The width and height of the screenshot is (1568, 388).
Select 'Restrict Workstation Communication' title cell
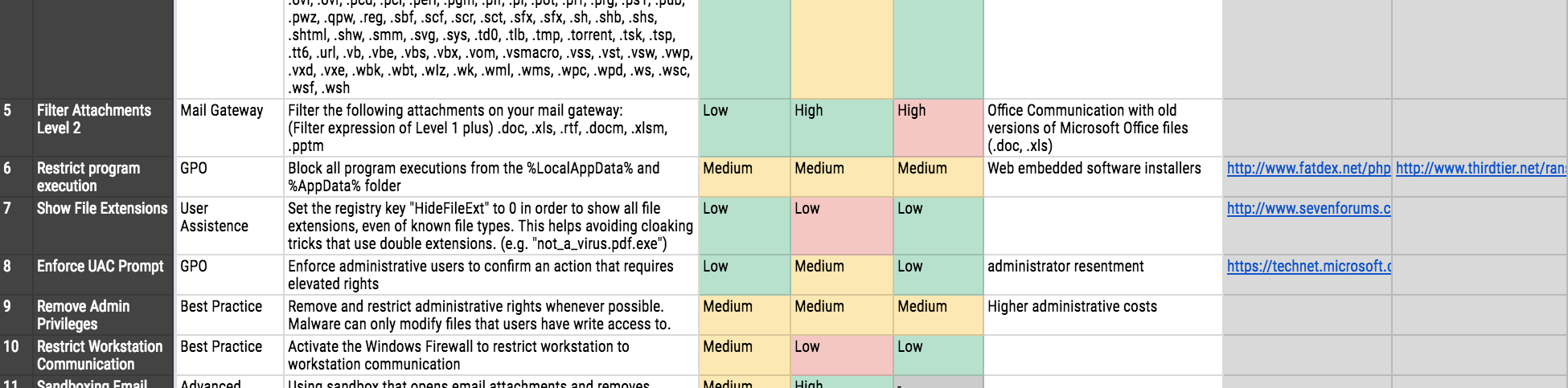(x=103, y=355)
